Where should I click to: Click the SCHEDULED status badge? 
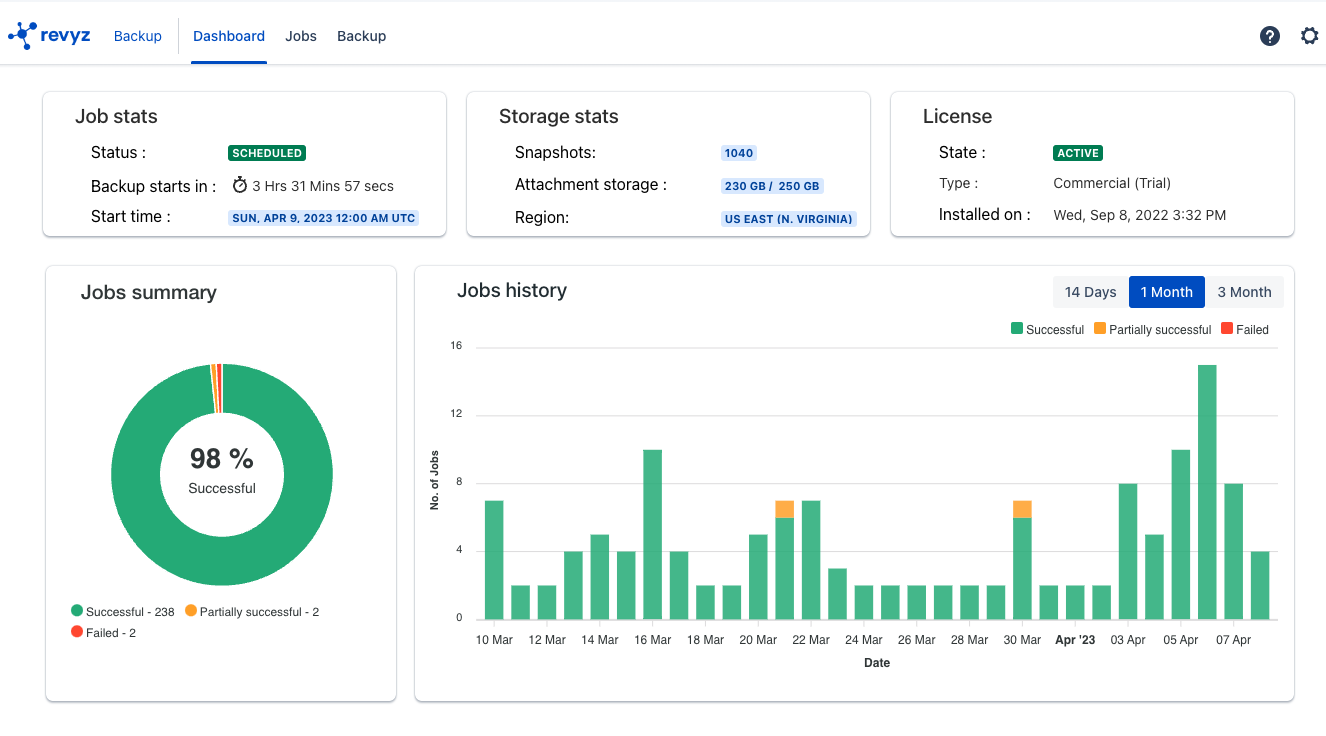pos(267,152)
